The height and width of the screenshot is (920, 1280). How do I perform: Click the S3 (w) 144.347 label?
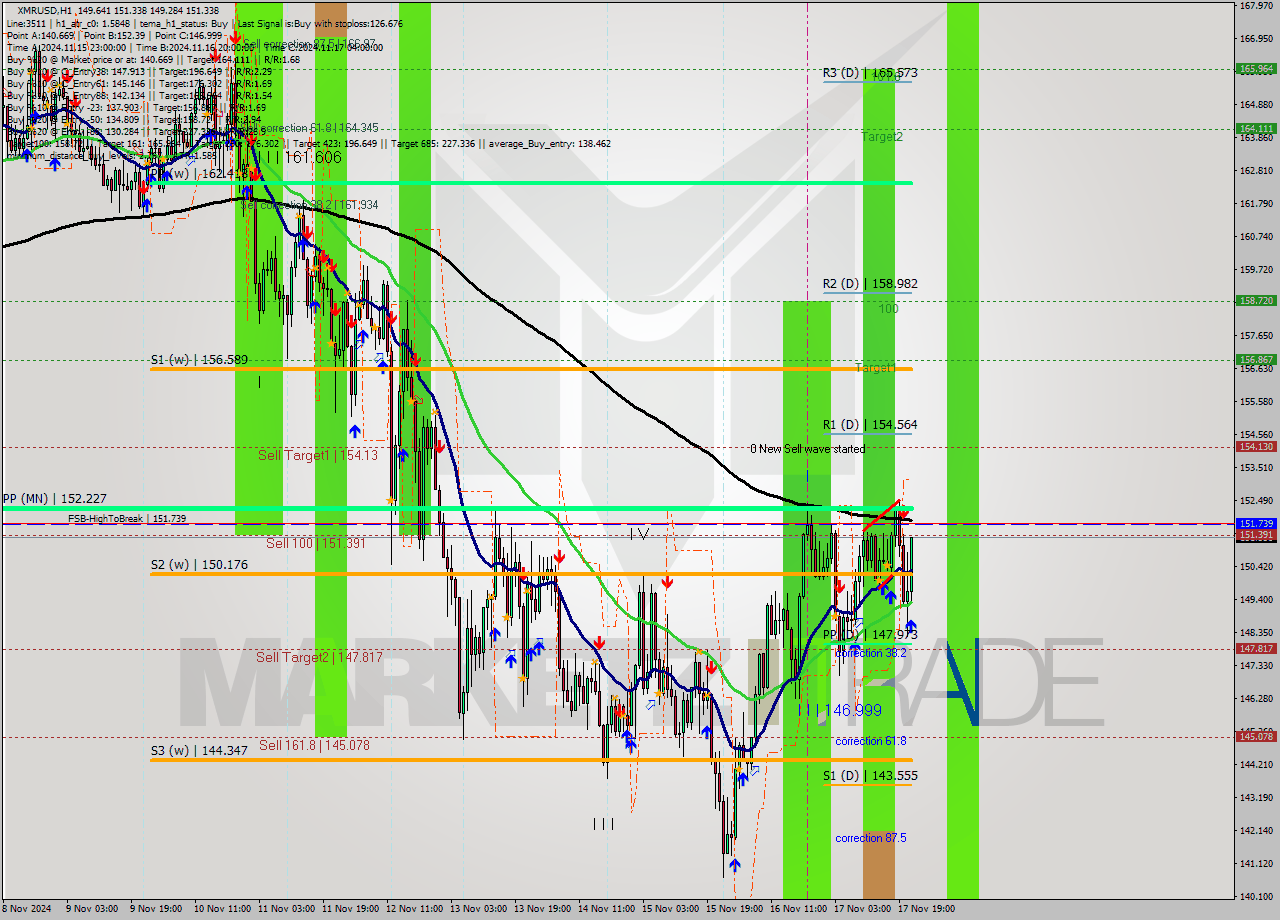point(199,751)
